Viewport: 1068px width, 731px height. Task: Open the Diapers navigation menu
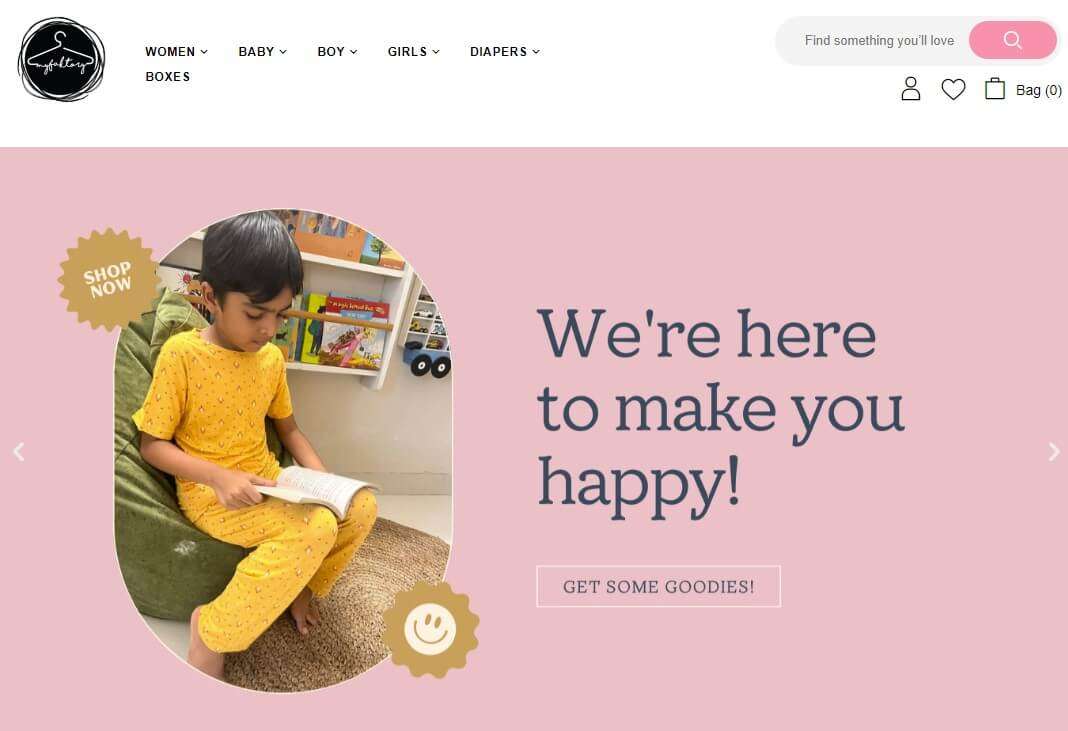(x=505, y=52)
